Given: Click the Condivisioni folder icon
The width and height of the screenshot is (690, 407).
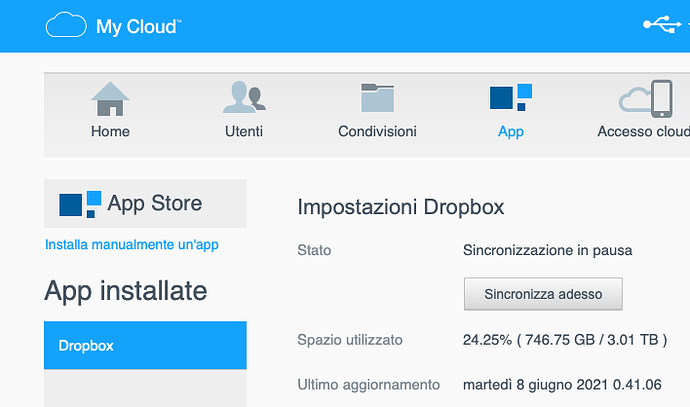Looking at the screenshot, I should pos(378,98).
